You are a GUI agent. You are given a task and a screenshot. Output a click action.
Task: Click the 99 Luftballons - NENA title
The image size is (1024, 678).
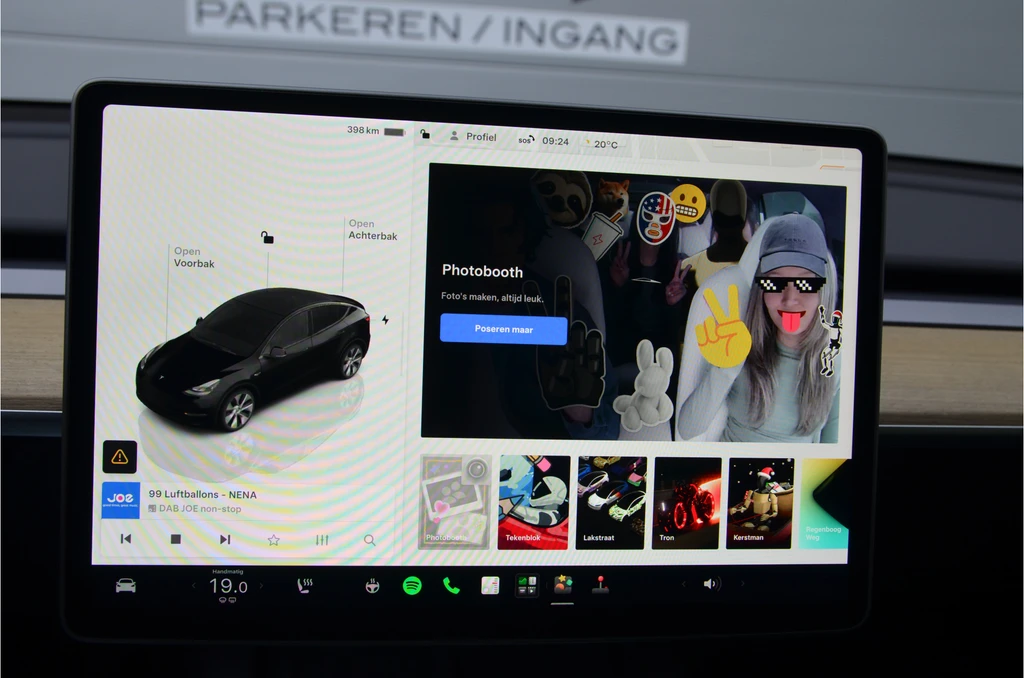point(202,494)
